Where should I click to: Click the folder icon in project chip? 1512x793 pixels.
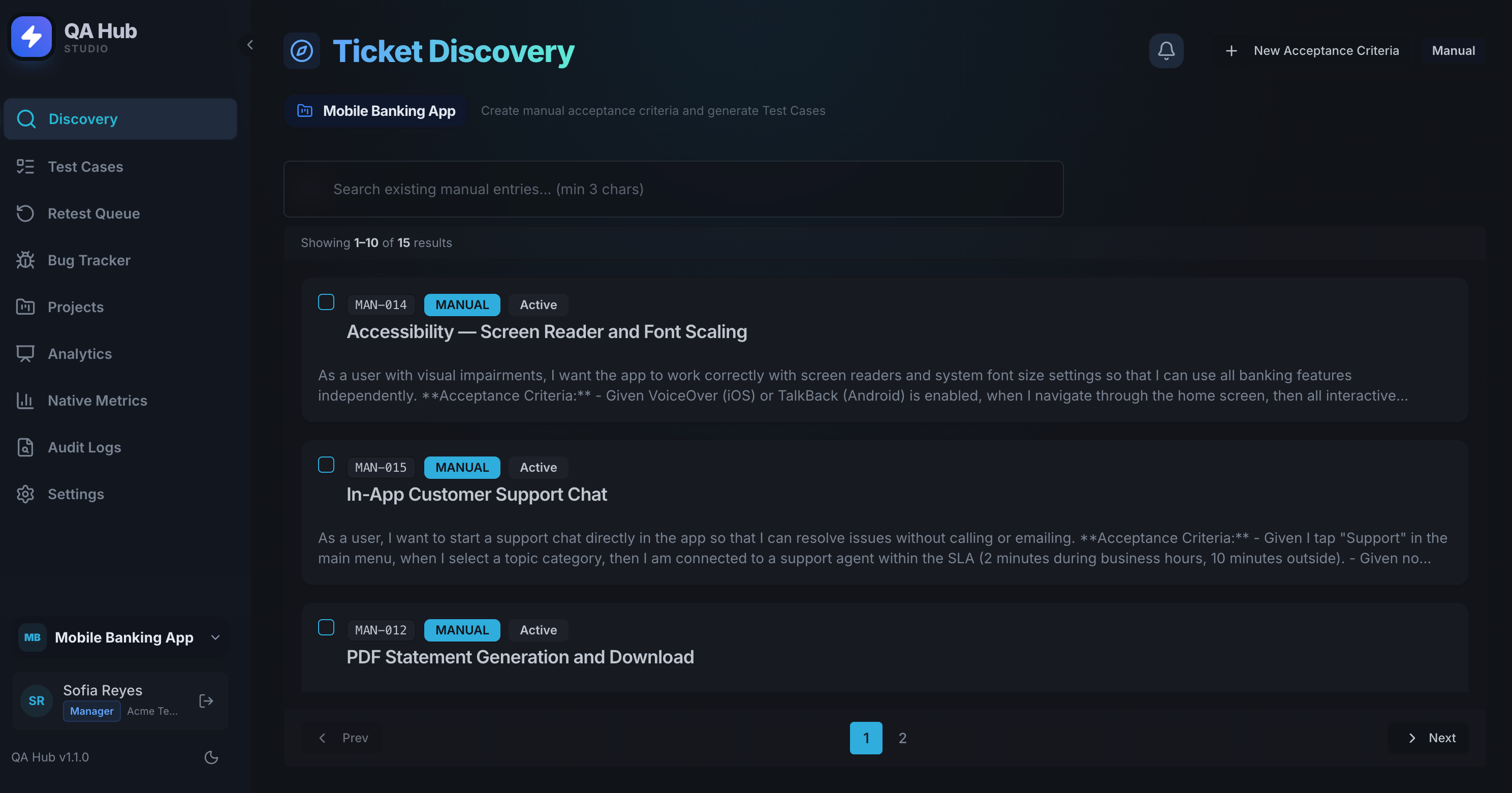[x=305, y=110]
